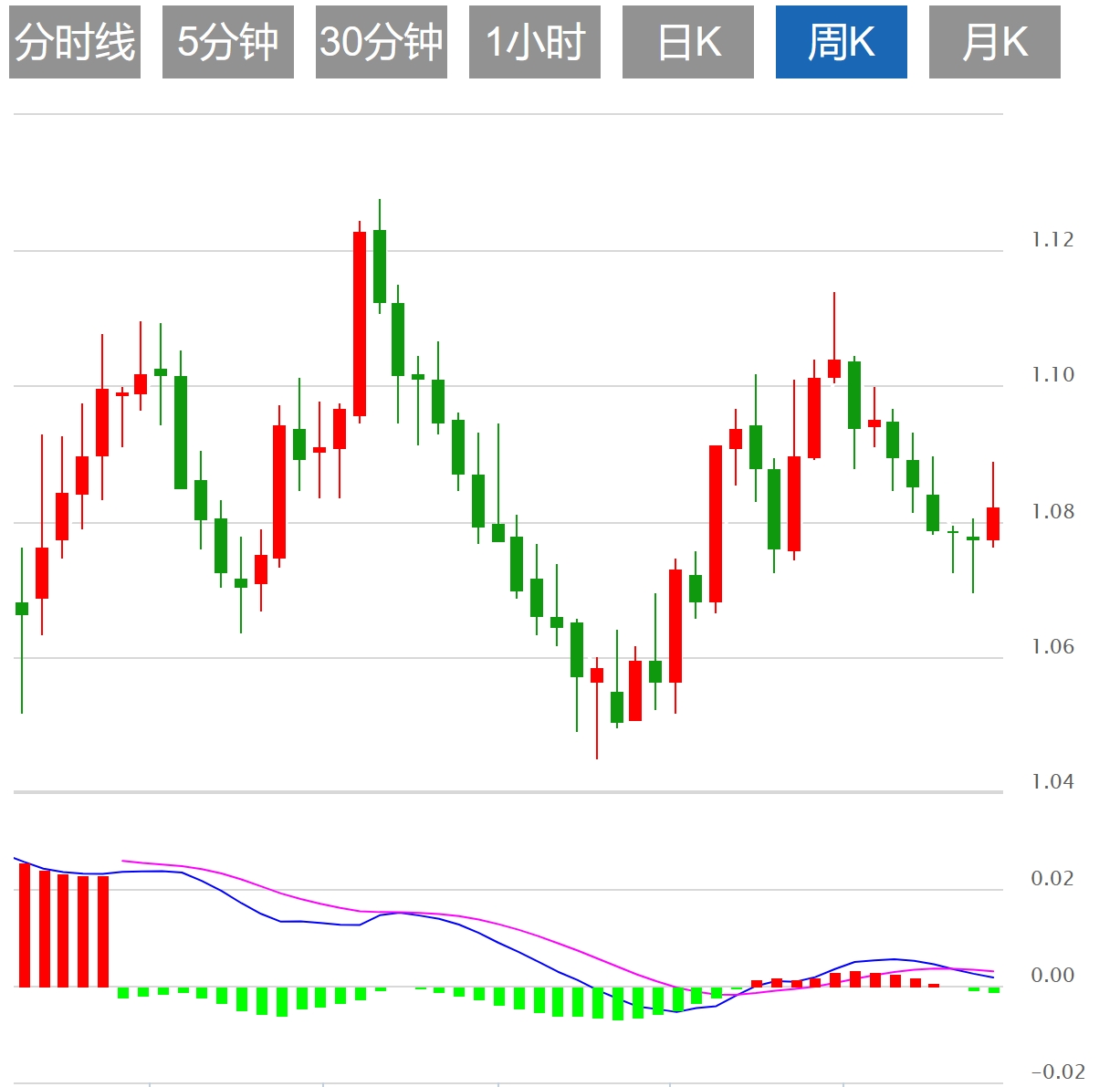The height and width of the screenshot is (1087, 1120).
Task: Open the 1小时 chart tab
Action: point(535,42)
